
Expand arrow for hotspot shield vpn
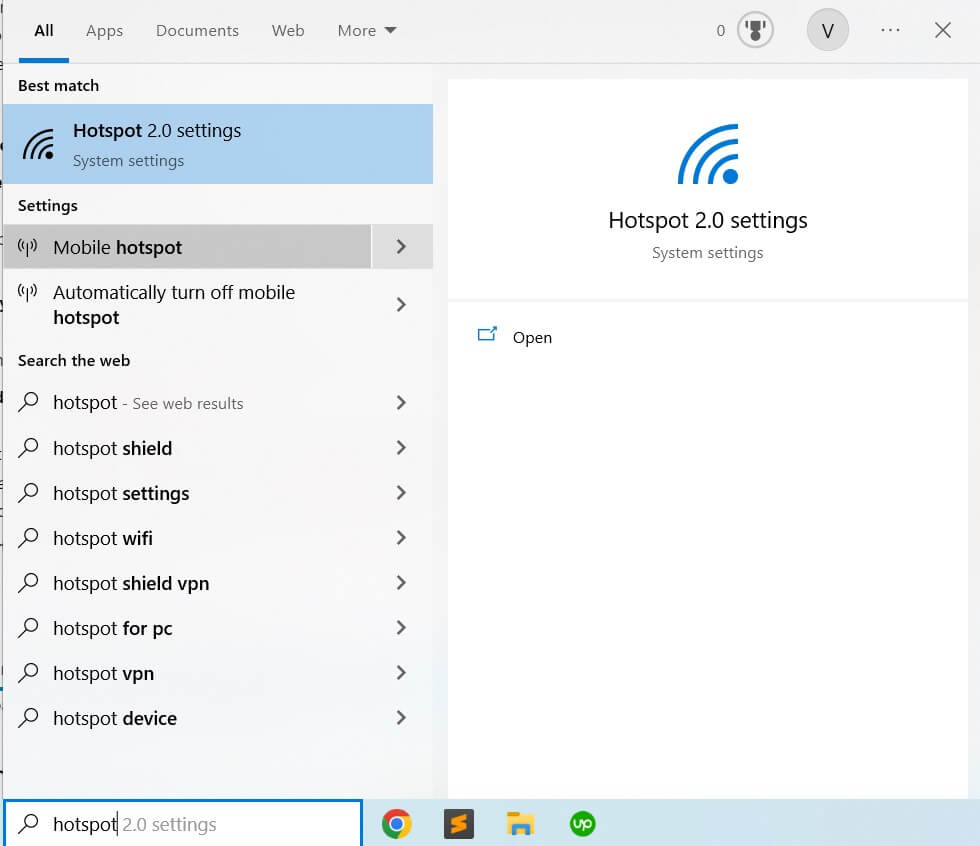402,583
